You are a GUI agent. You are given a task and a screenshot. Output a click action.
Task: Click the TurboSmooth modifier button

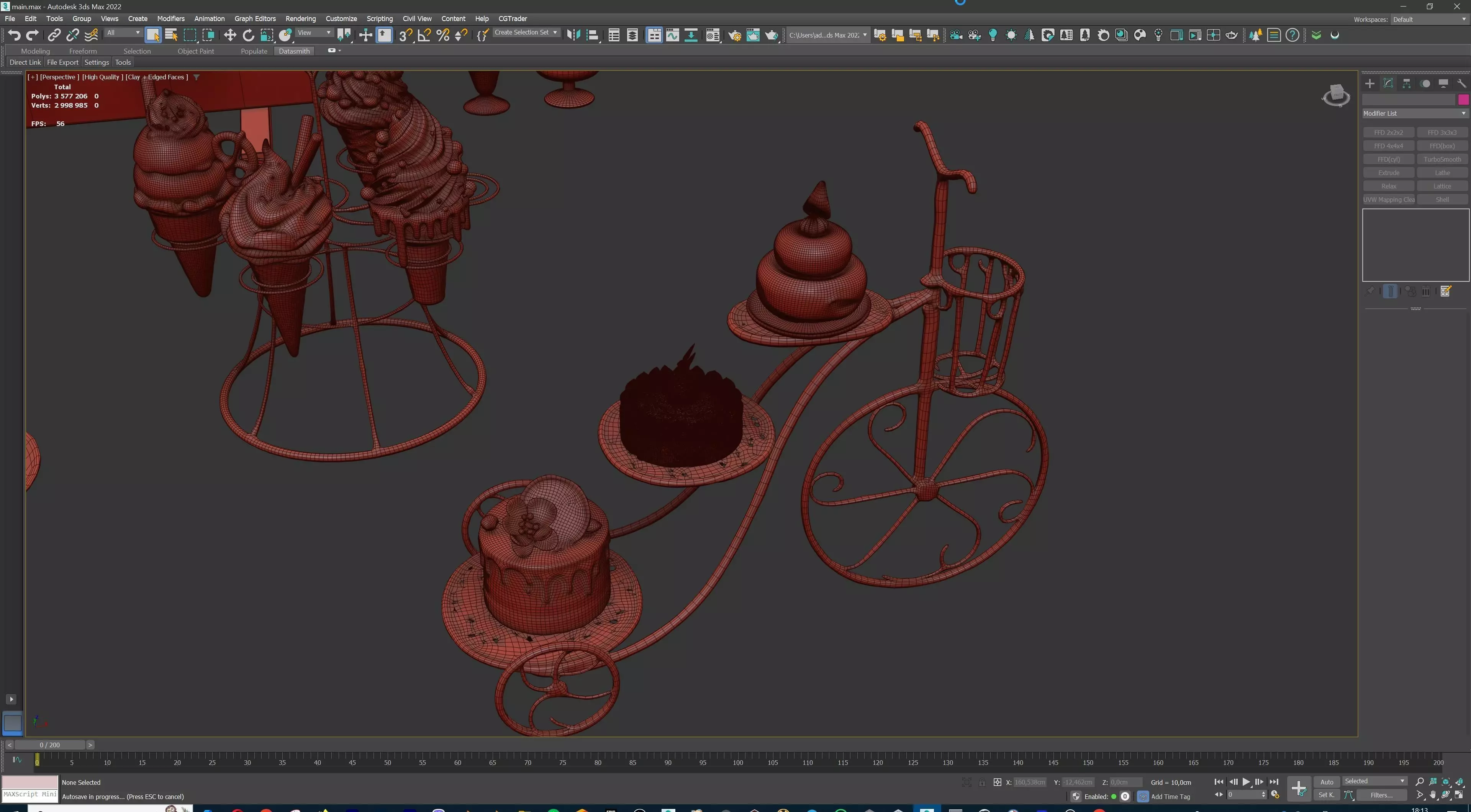coord(1442,159)
